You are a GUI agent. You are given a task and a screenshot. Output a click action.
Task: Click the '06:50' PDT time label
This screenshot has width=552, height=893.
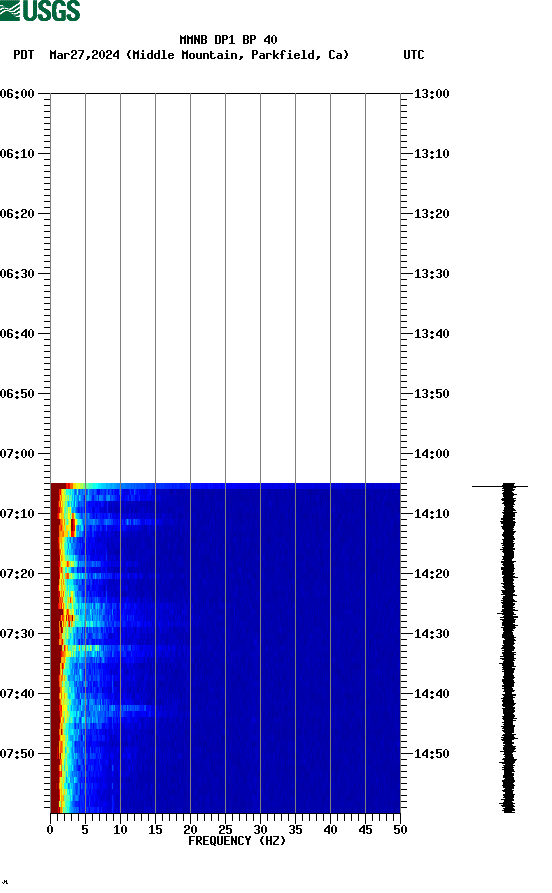click(17, 394)
